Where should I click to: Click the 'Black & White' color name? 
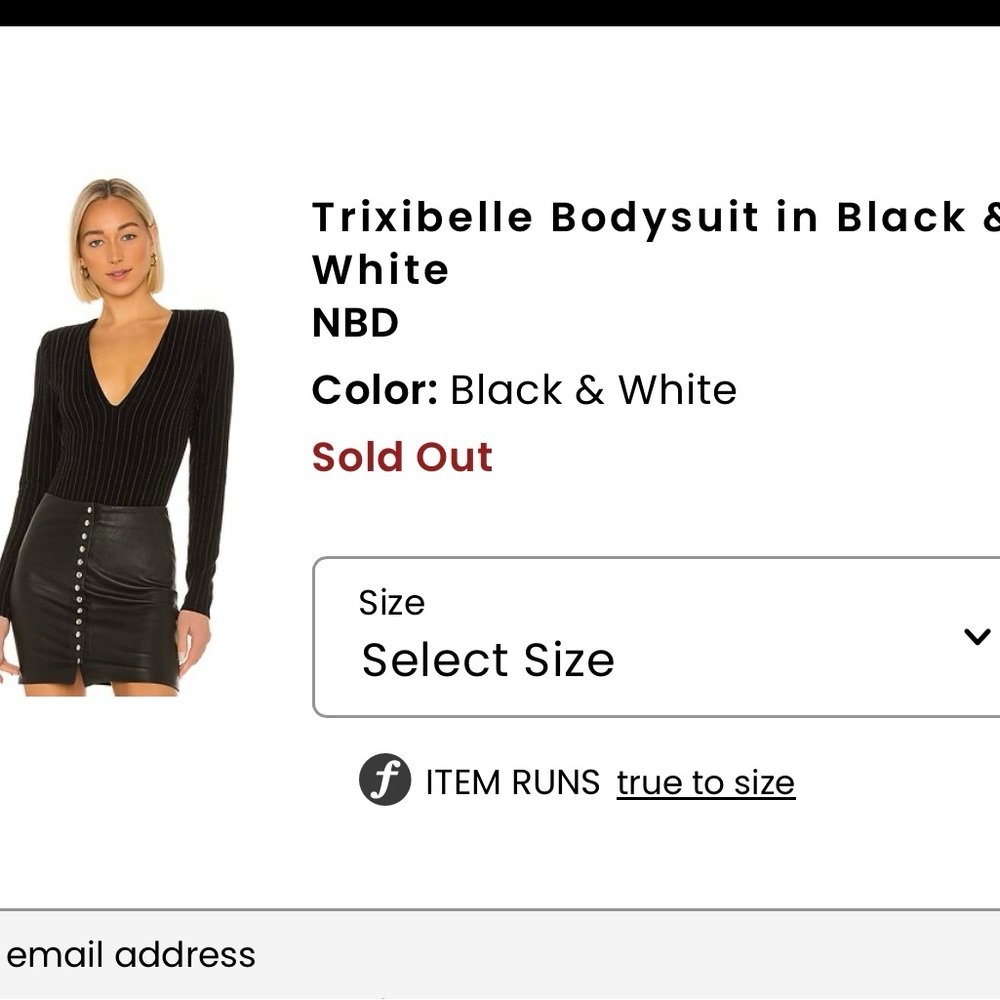pyautogui.click(x=592, y=390)
